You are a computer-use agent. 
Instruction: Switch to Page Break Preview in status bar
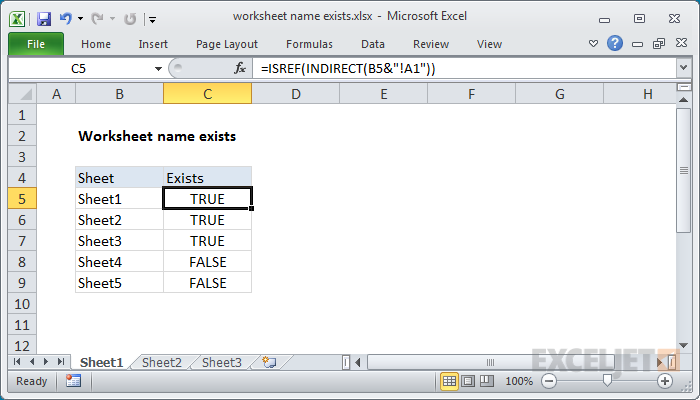point(487,381)
